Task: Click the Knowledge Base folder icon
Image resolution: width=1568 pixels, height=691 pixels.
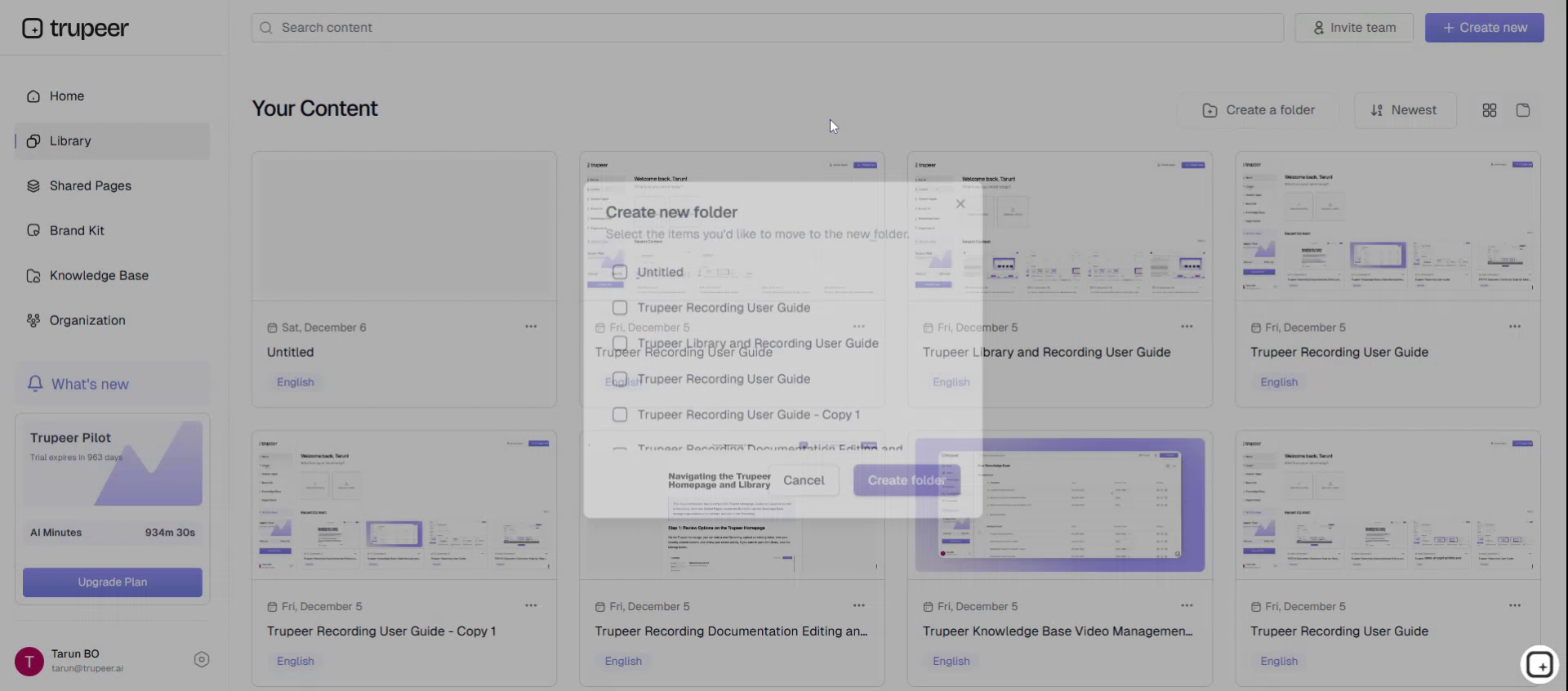Action: pos(33,276)
